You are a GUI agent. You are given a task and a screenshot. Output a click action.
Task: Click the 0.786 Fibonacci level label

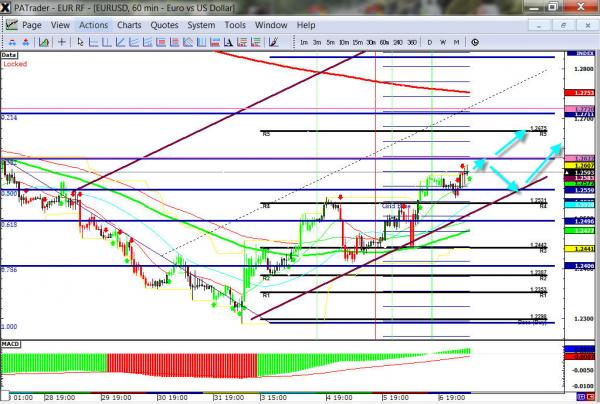(x=9, y=270)
